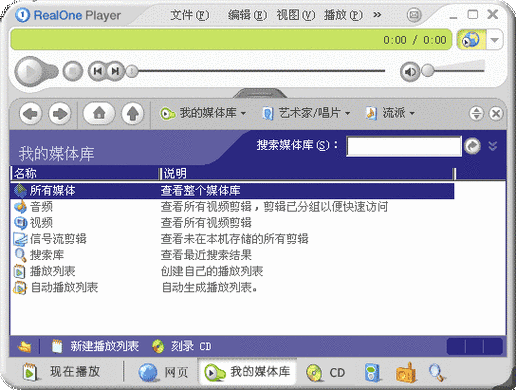Open the 艺术家/唱片 dropdown
Viewport: 516px width, 390px height.
[x=306, y=113]
